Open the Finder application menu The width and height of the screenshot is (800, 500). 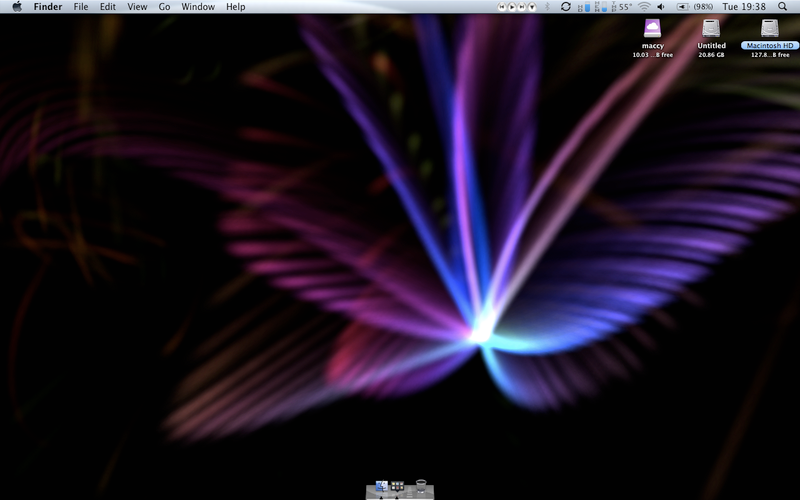[x=48, y=7]
